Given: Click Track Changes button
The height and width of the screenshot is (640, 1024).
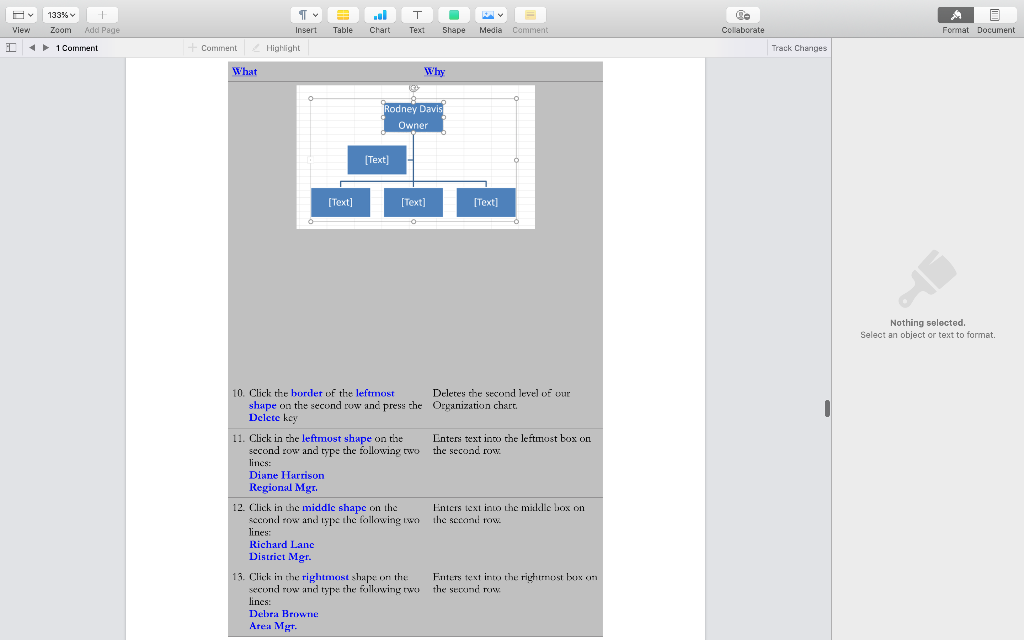Looking at the screenshot, I should pos(799,48).
